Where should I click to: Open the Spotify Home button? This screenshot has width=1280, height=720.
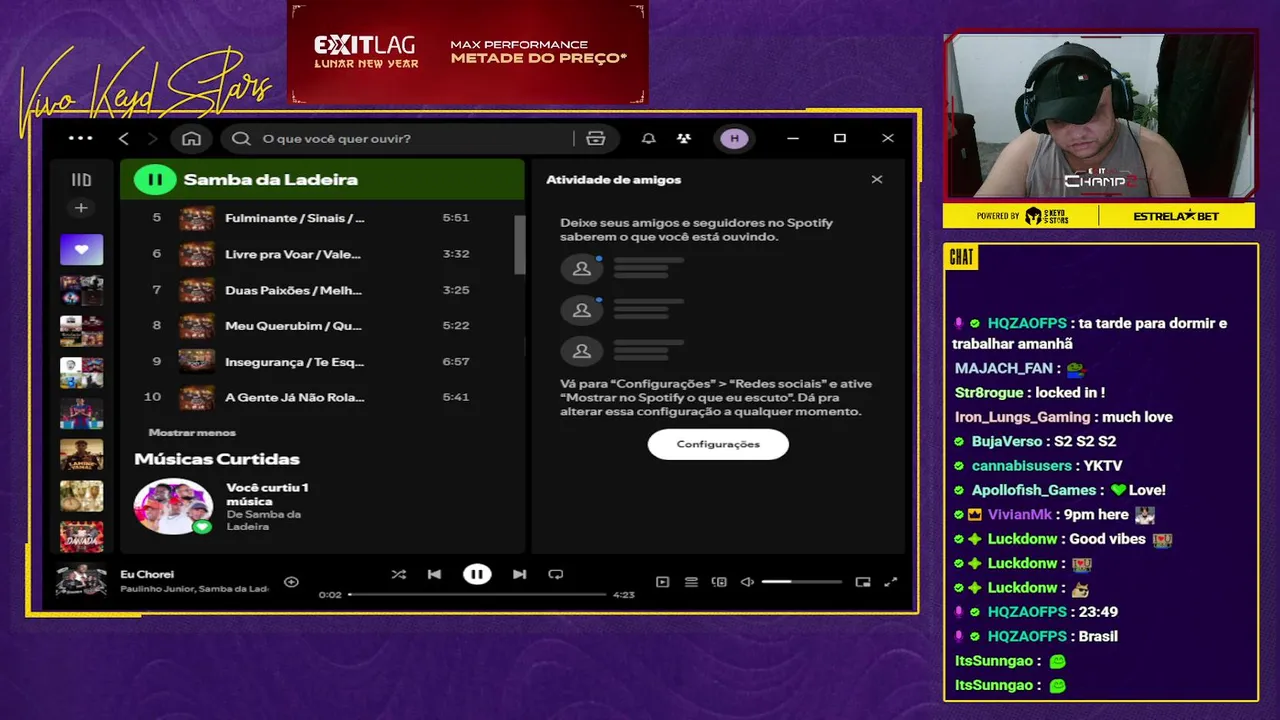191,139
